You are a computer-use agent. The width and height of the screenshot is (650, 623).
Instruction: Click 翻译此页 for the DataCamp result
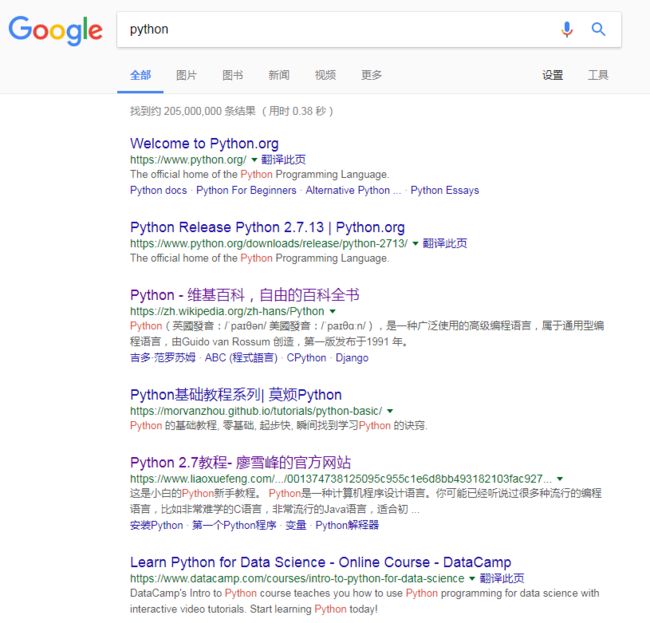(502, 578)
